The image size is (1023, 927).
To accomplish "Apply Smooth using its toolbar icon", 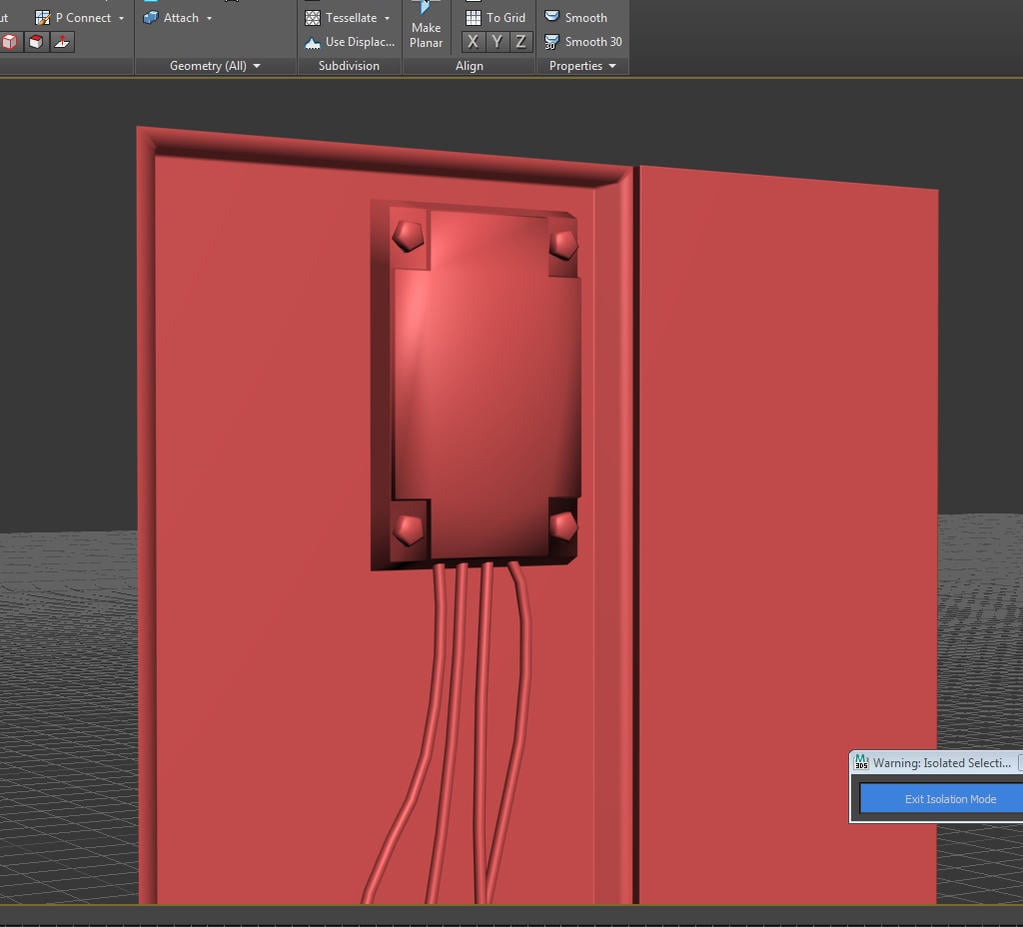I will coord(551,16).
